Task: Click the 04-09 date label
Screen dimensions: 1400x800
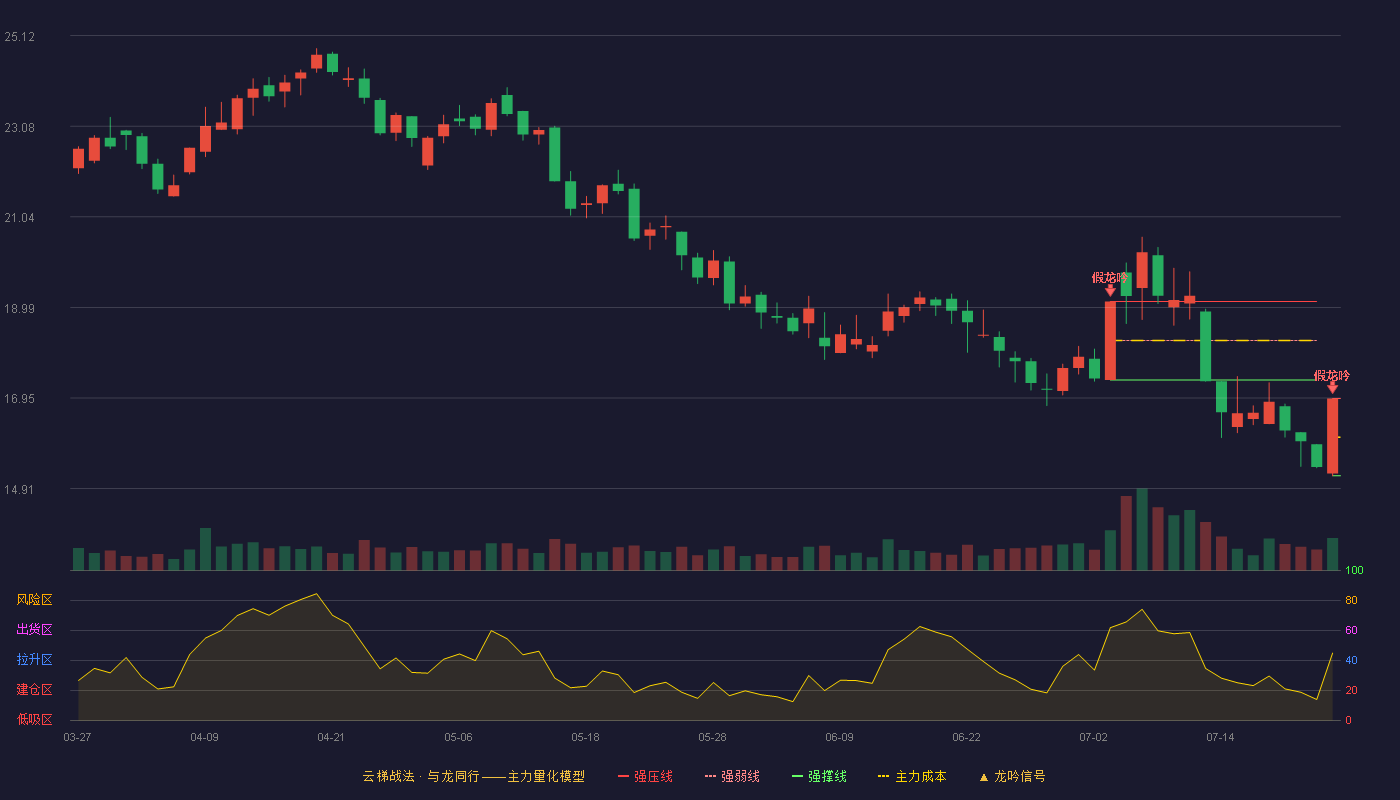Action: (204, 737)
